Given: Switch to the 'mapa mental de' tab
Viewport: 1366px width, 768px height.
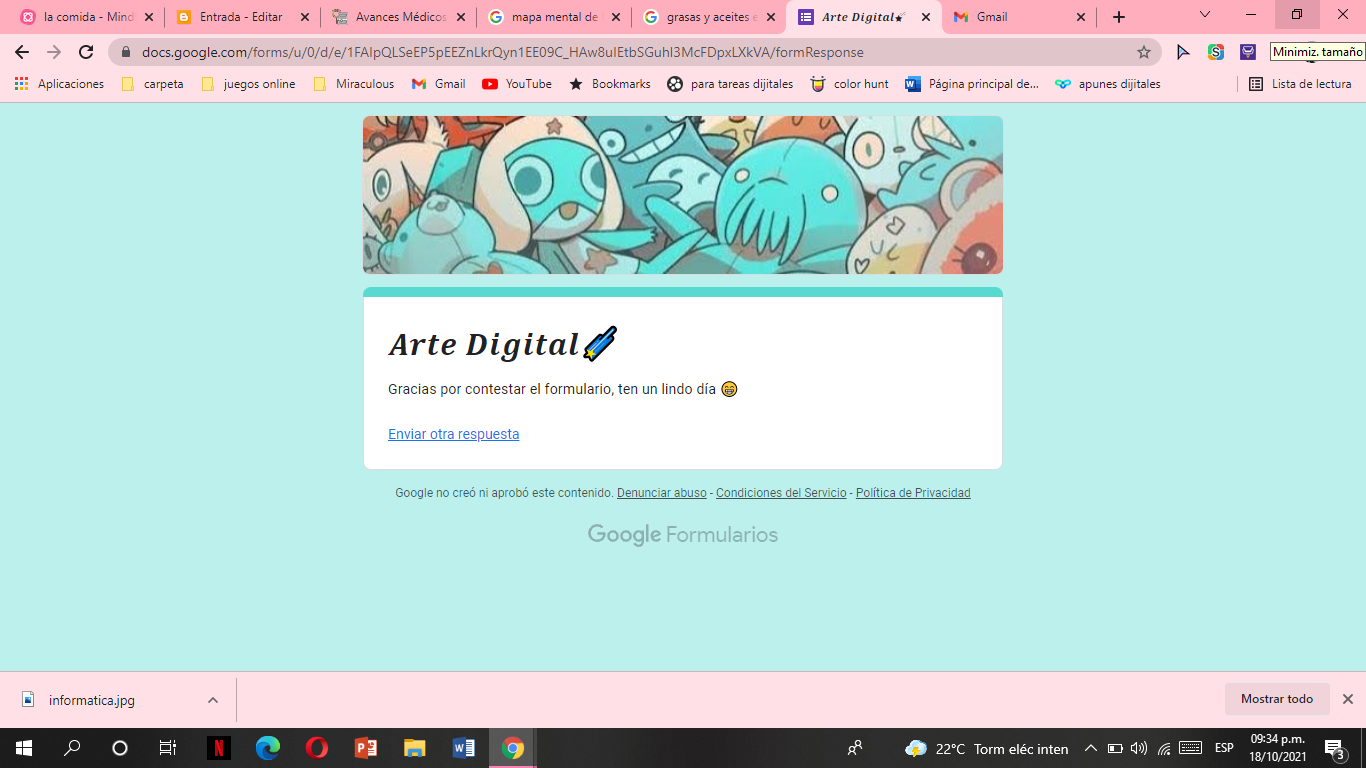Looking at the screenshot, I should click(553, 17).
